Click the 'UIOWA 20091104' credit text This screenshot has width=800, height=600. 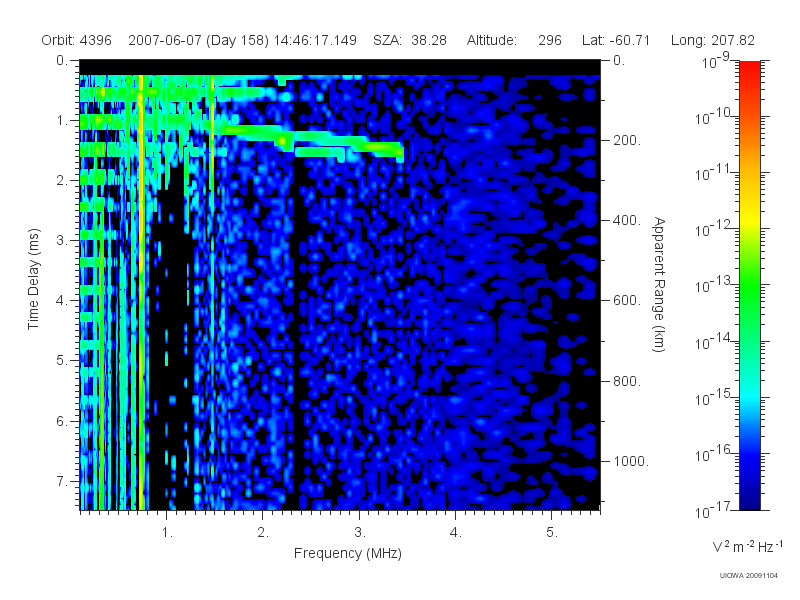coord(748,576)
